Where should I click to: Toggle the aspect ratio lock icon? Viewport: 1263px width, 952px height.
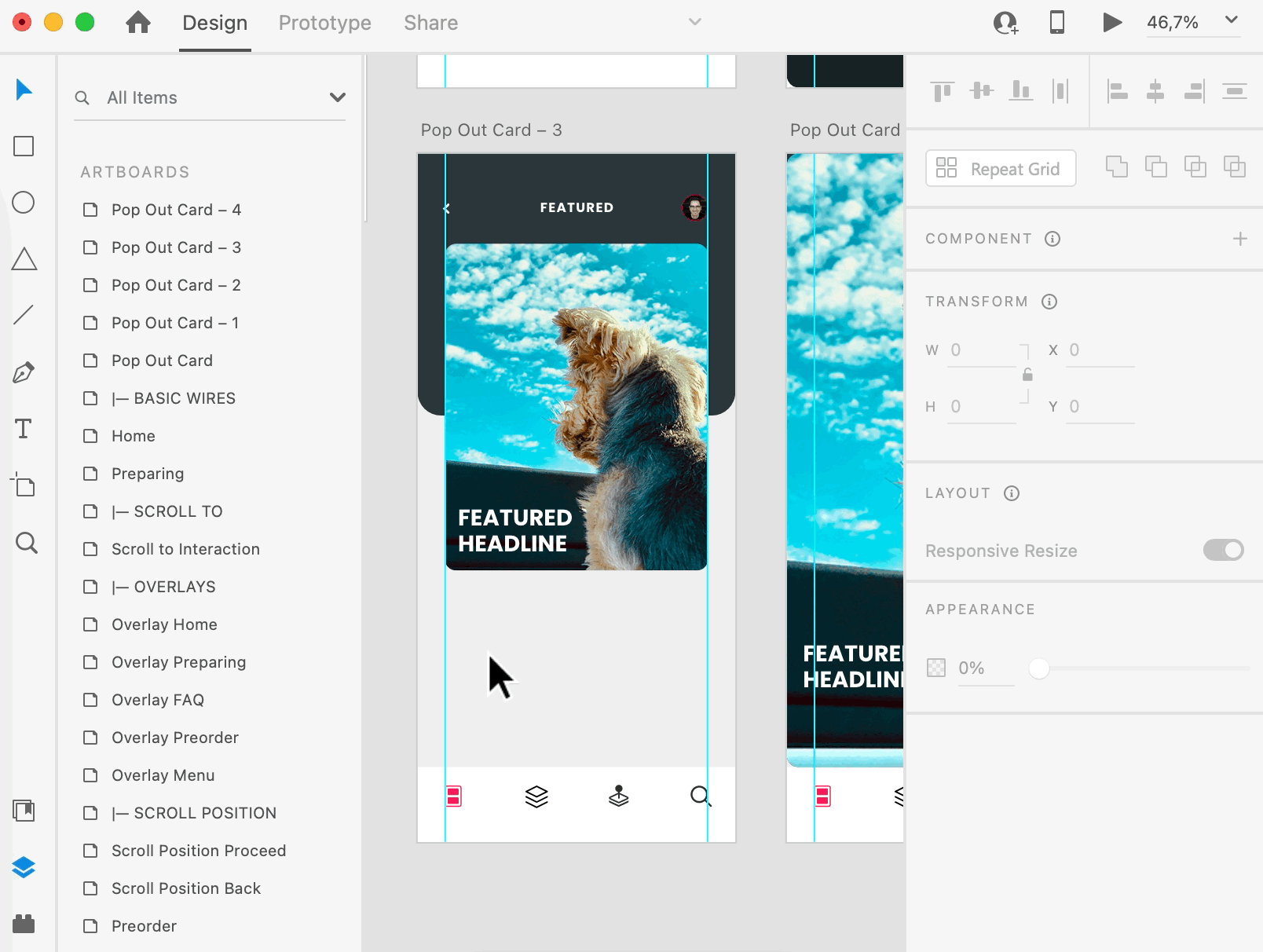(1027, 375)
